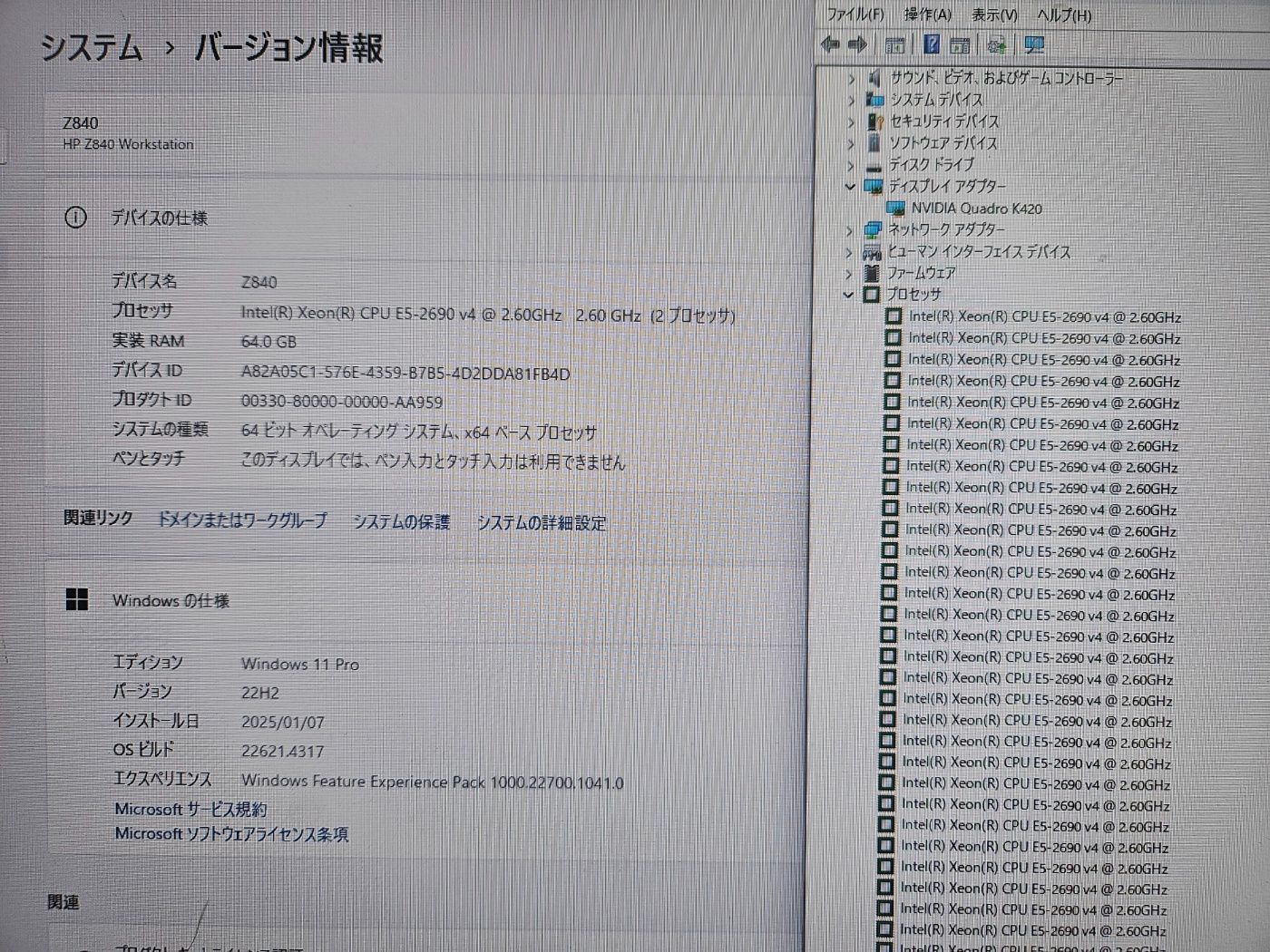
Task: Expand the サウンド、ビデオ、およびゲーム コントローラー node
Action: pos(851,79)
